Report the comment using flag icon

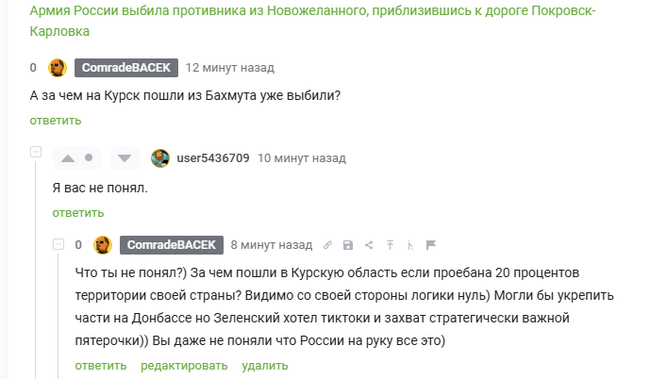[x=431, y=245]
